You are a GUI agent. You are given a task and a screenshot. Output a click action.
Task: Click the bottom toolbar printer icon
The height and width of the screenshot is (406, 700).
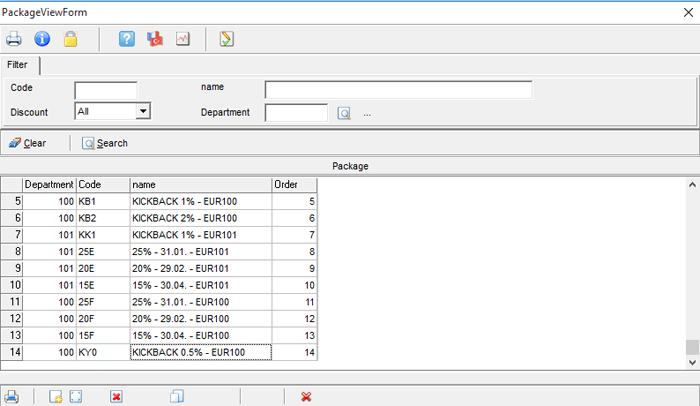click(x=12, y=397)
